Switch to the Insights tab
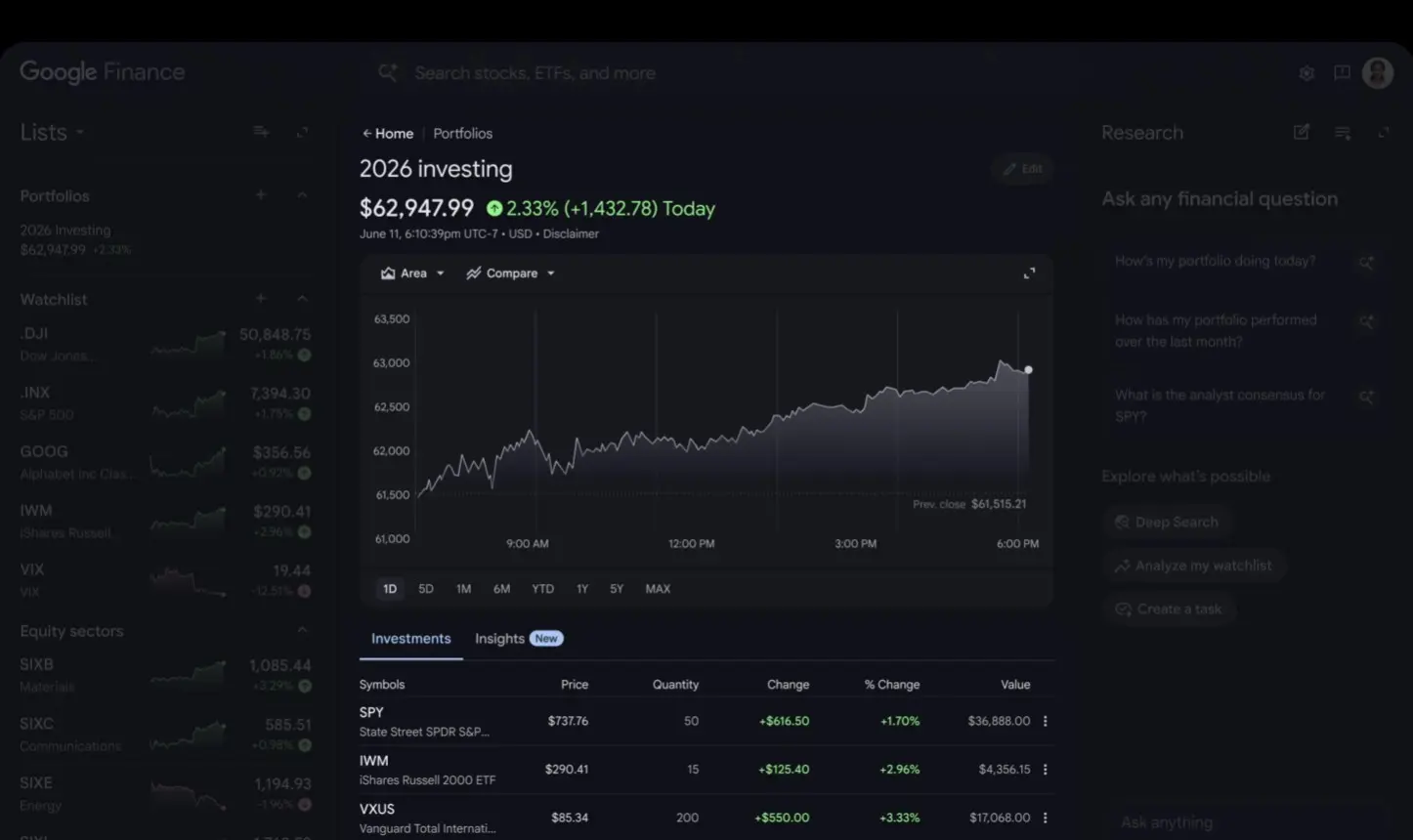Viewport: 1413px width, 840px height. (x=519, y=639)
